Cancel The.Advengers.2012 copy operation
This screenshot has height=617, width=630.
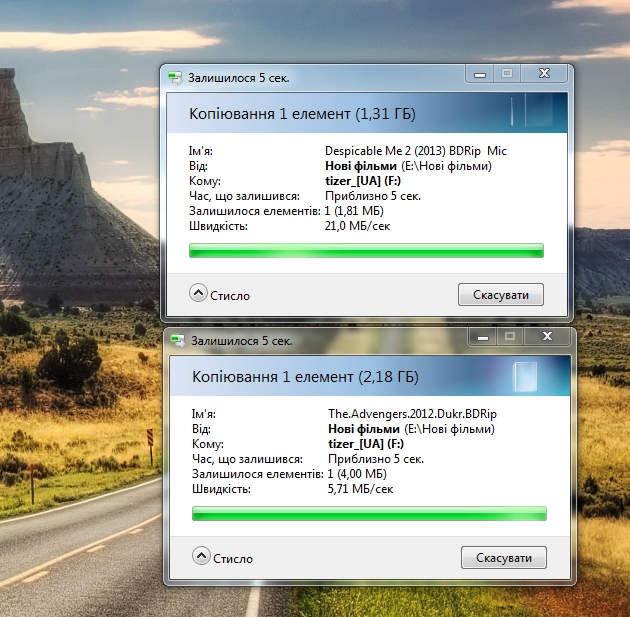[x=504, y=558]
